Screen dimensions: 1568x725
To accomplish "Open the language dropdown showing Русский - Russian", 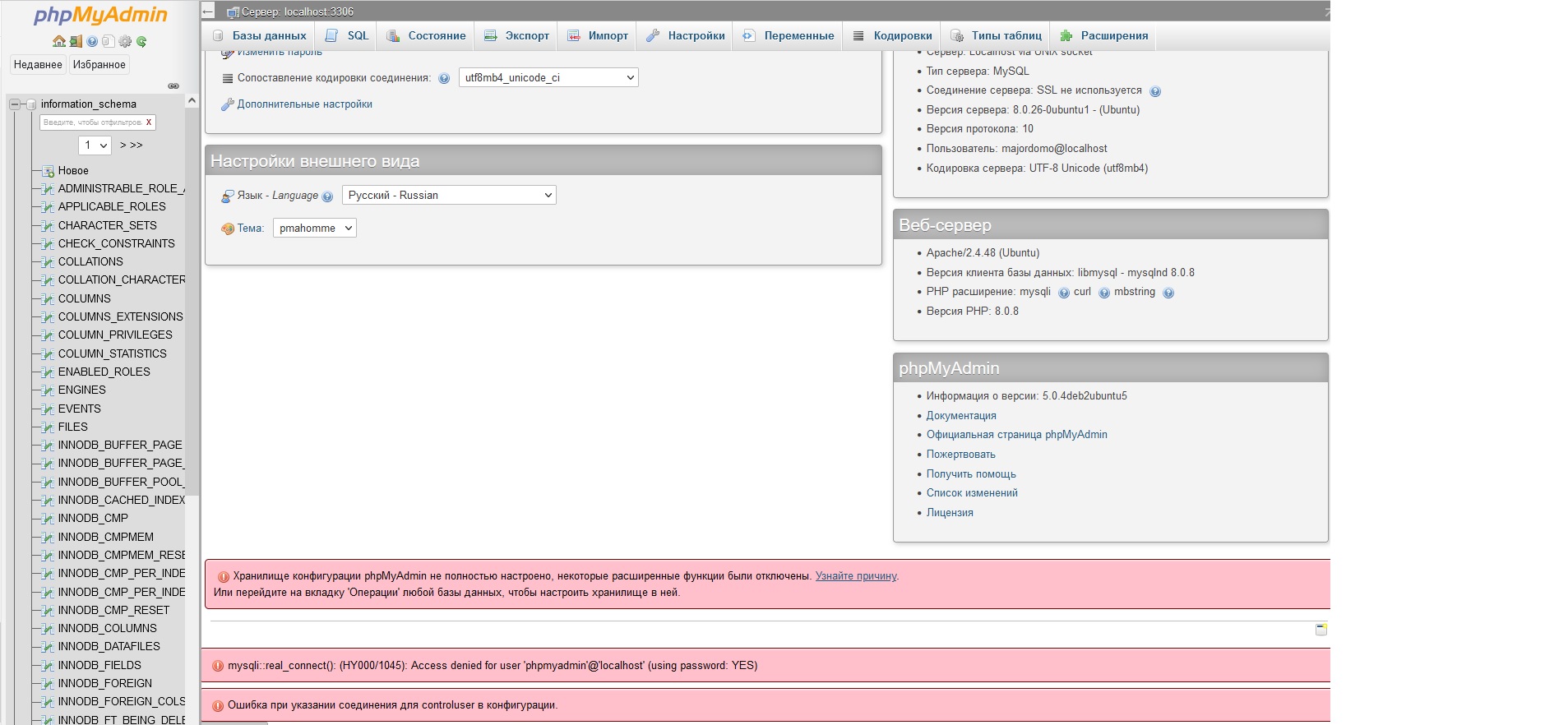I will tap(449, 196).
